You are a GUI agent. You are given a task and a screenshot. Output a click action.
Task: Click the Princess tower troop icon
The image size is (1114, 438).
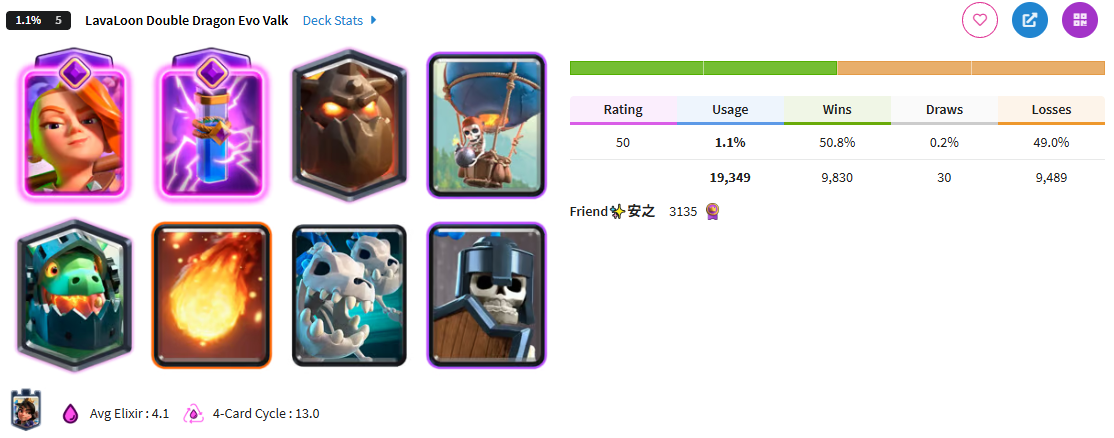(27, 410)
